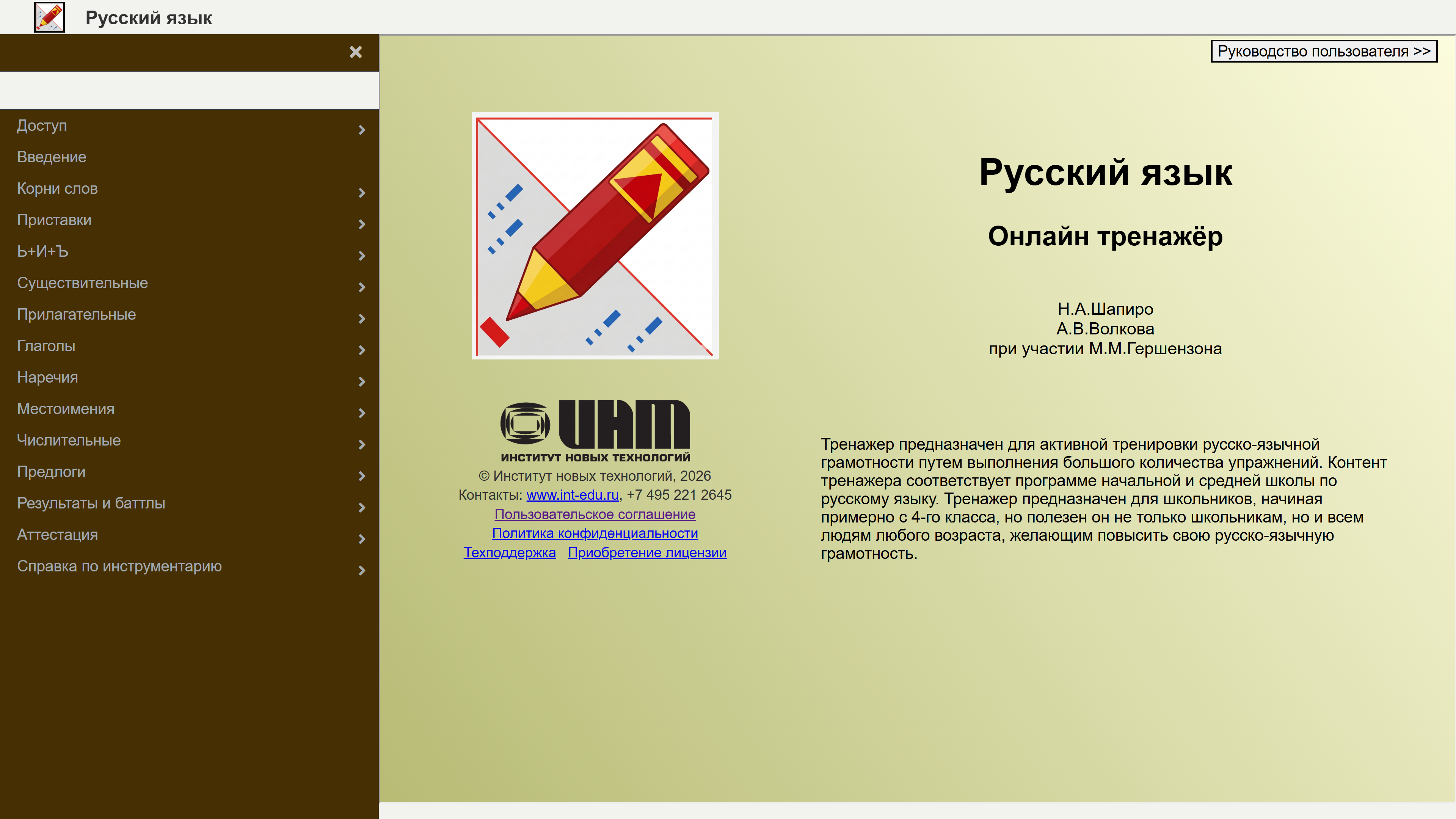1456x819 pixels.
Task: Open Справка по инструментарию item
Action: (119, 566)
